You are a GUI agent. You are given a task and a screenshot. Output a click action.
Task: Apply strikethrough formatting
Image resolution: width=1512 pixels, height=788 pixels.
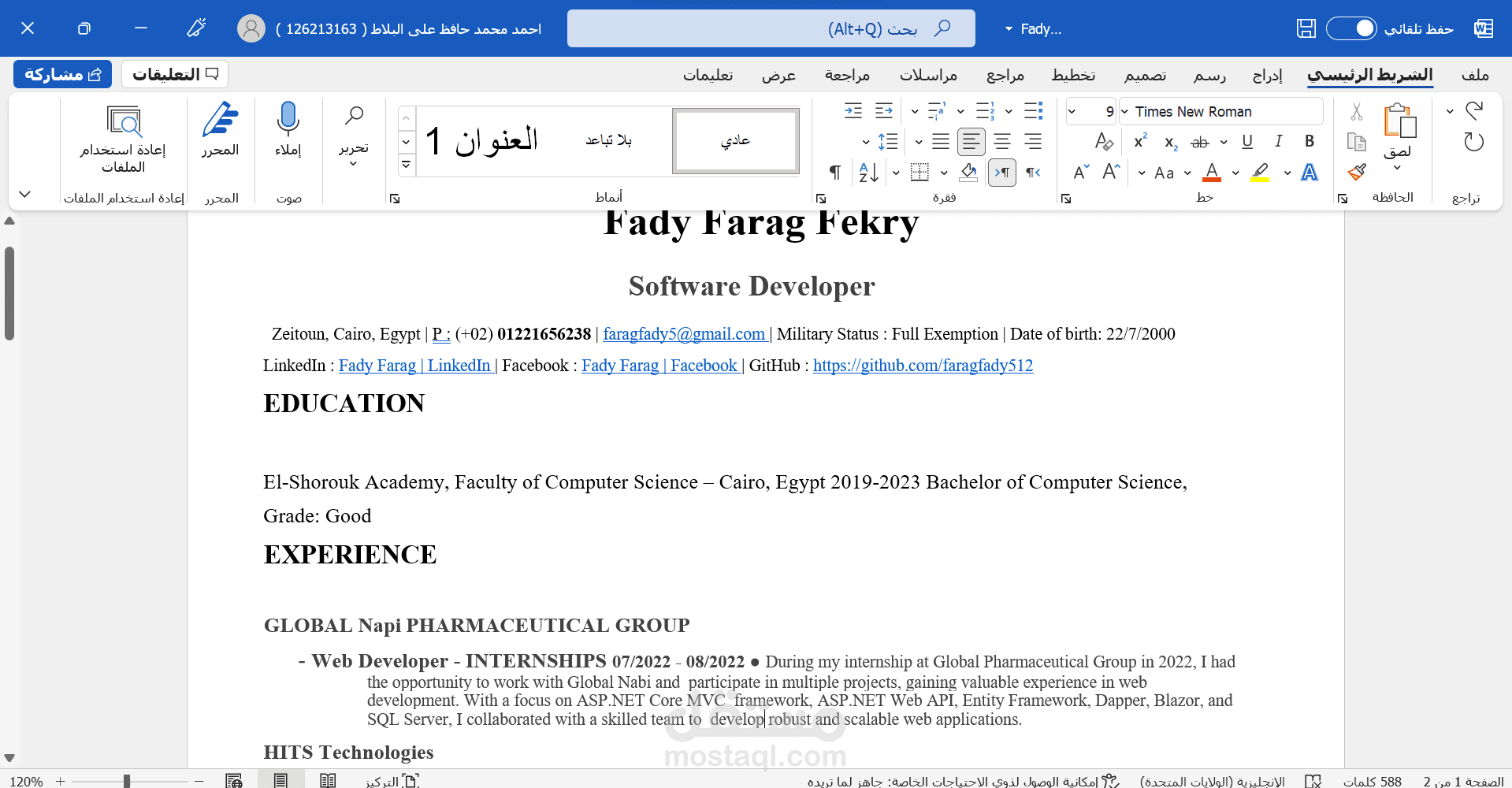[1200, 142]
